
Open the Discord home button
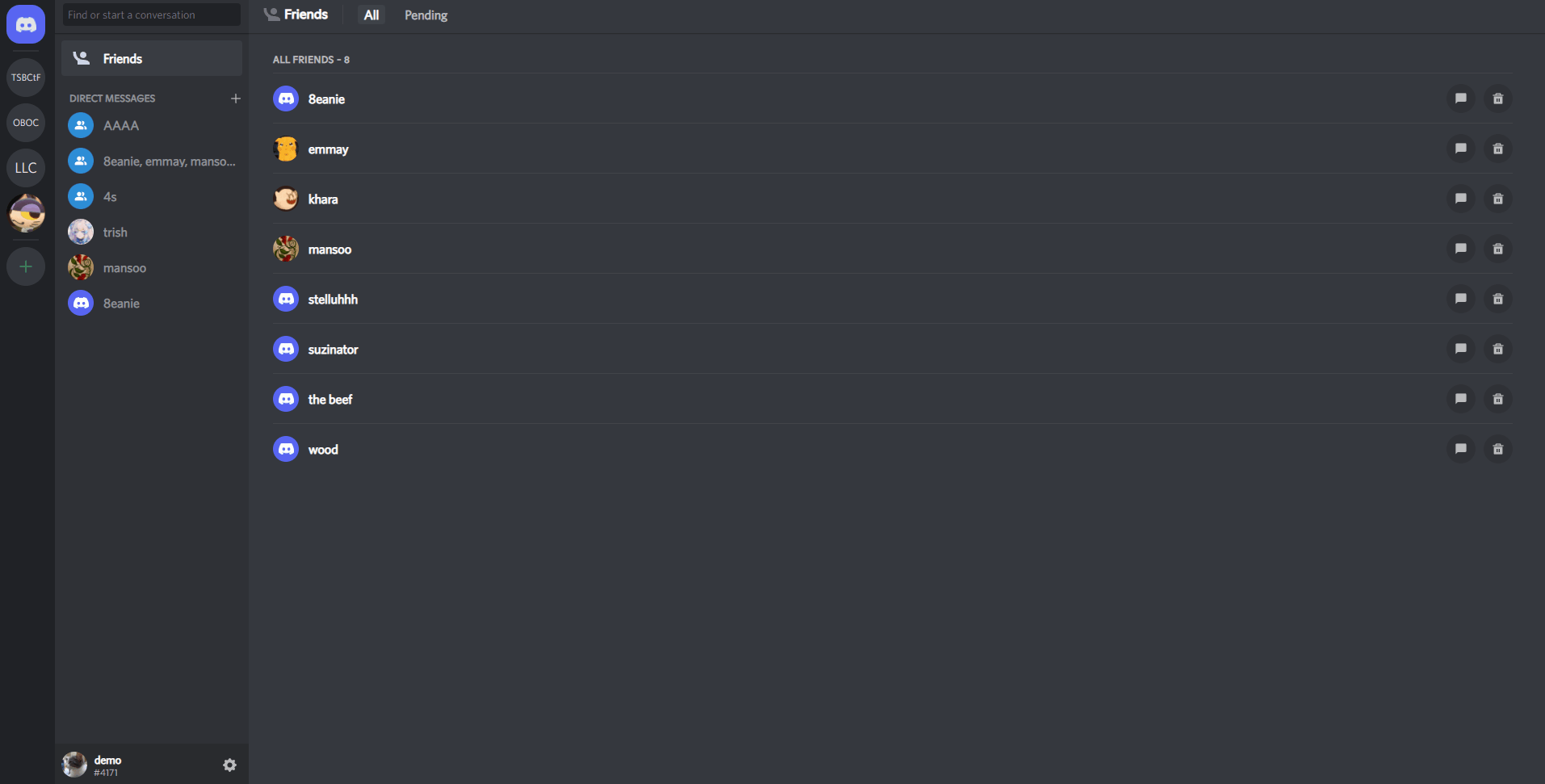[26, 24]
